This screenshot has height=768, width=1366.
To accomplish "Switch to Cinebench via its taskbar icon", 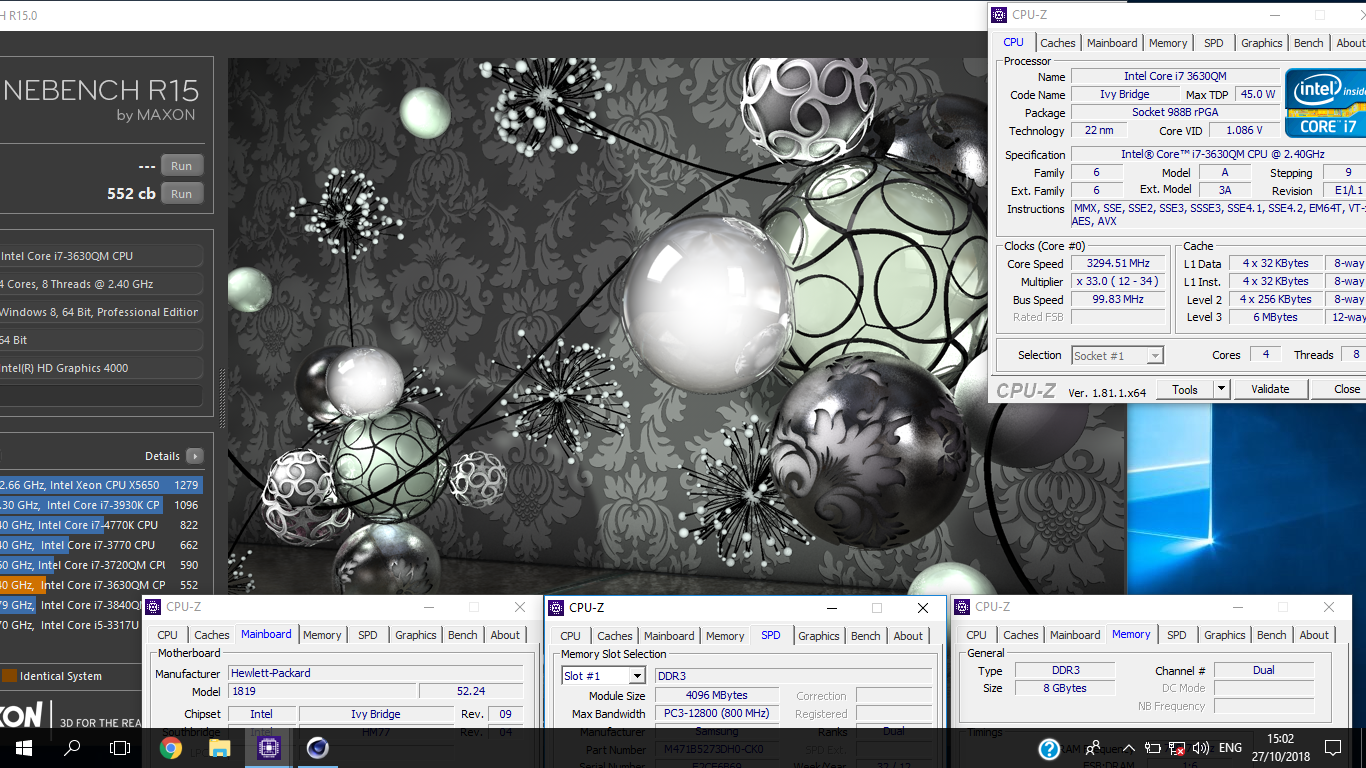I will point(317,748).
